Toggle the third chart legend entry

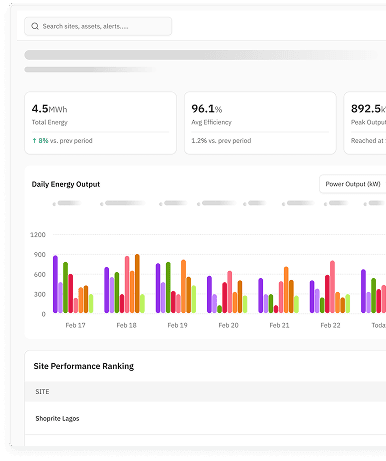click(173, 203)
